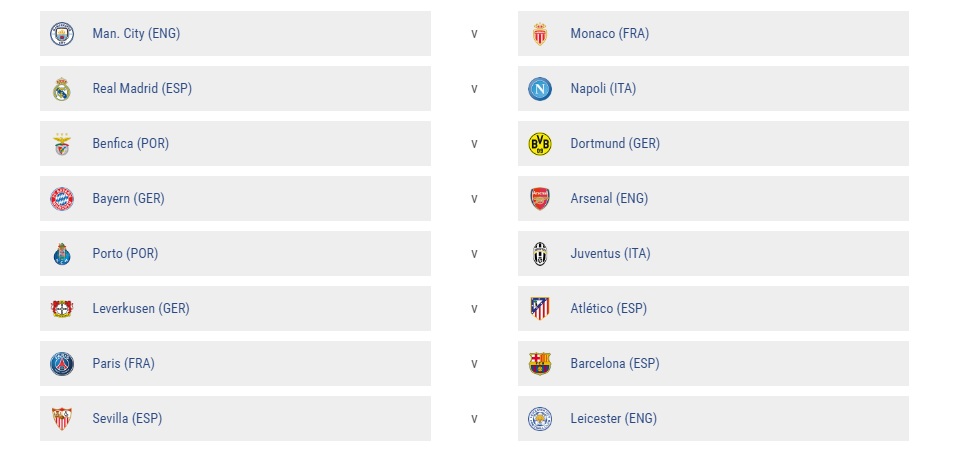Select the Porto club crest
This screenshot has height=462, width=976.
pyautogui.click(x=62, y=254)
